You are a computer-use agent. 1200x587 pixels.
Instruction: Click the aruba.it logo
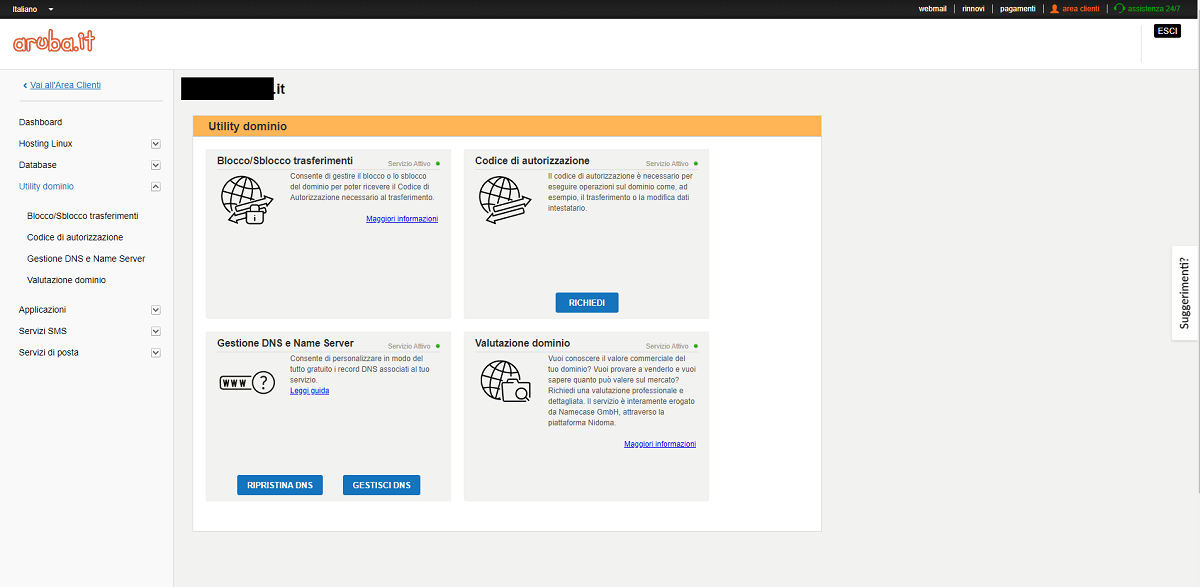tap(54, 42)
